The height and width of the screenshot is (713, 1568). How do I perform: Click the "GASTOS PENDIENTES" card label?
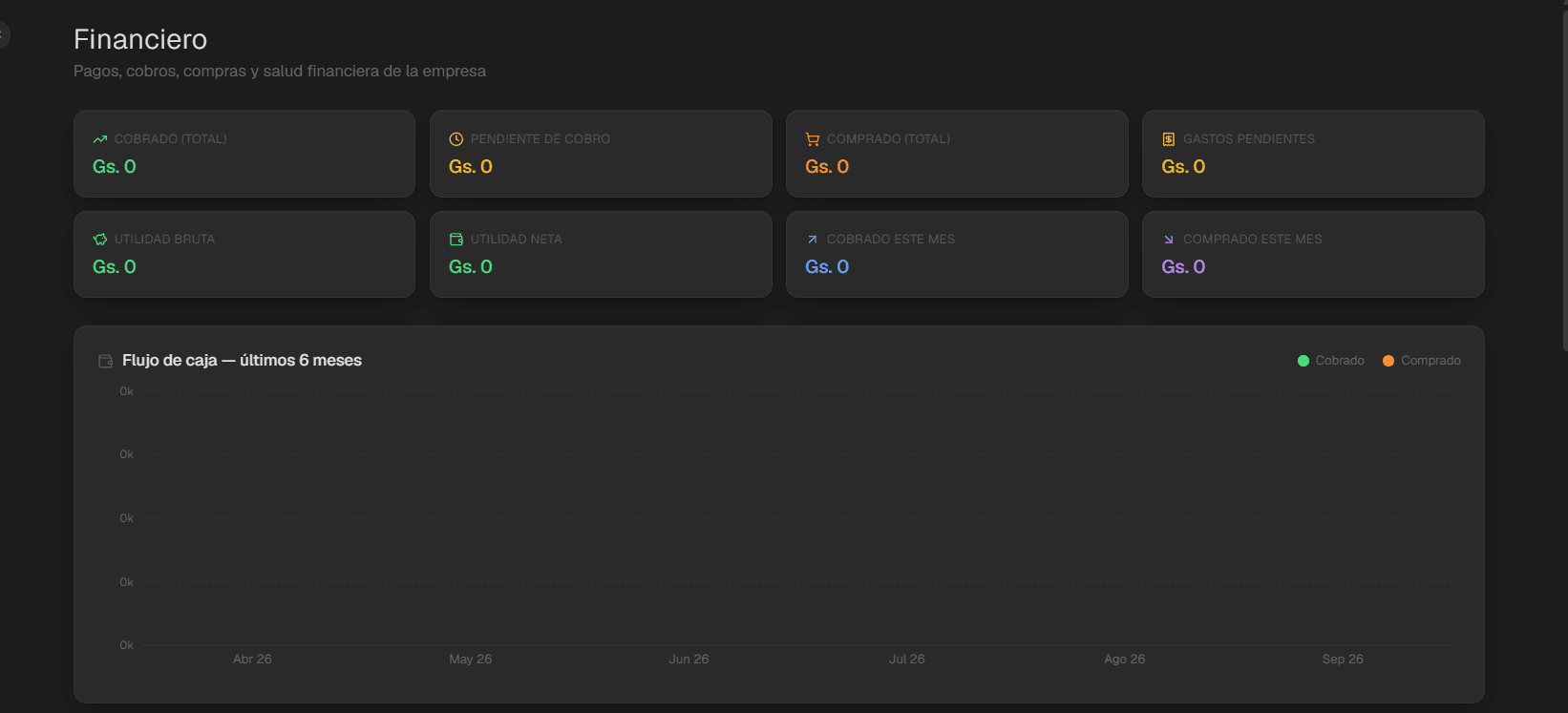click(1249, 139)
